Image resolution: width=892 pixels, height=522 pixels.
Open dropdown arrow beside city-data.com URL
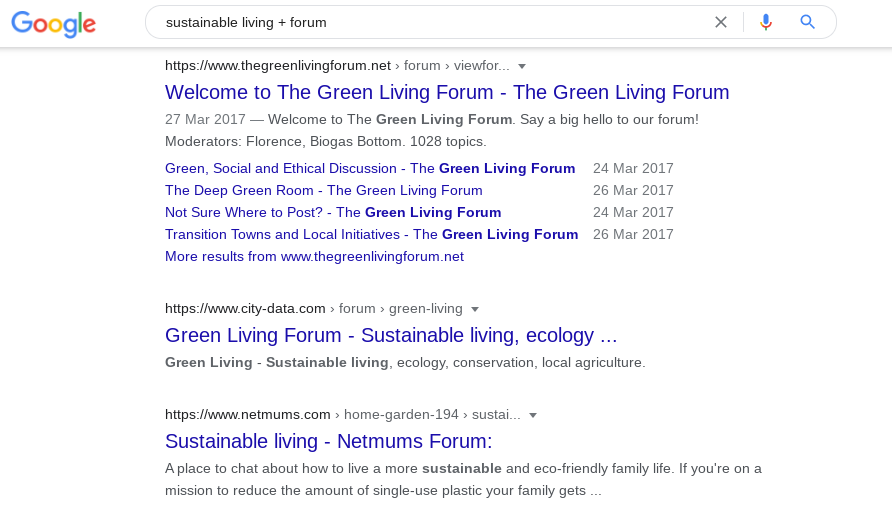point(475,309)
